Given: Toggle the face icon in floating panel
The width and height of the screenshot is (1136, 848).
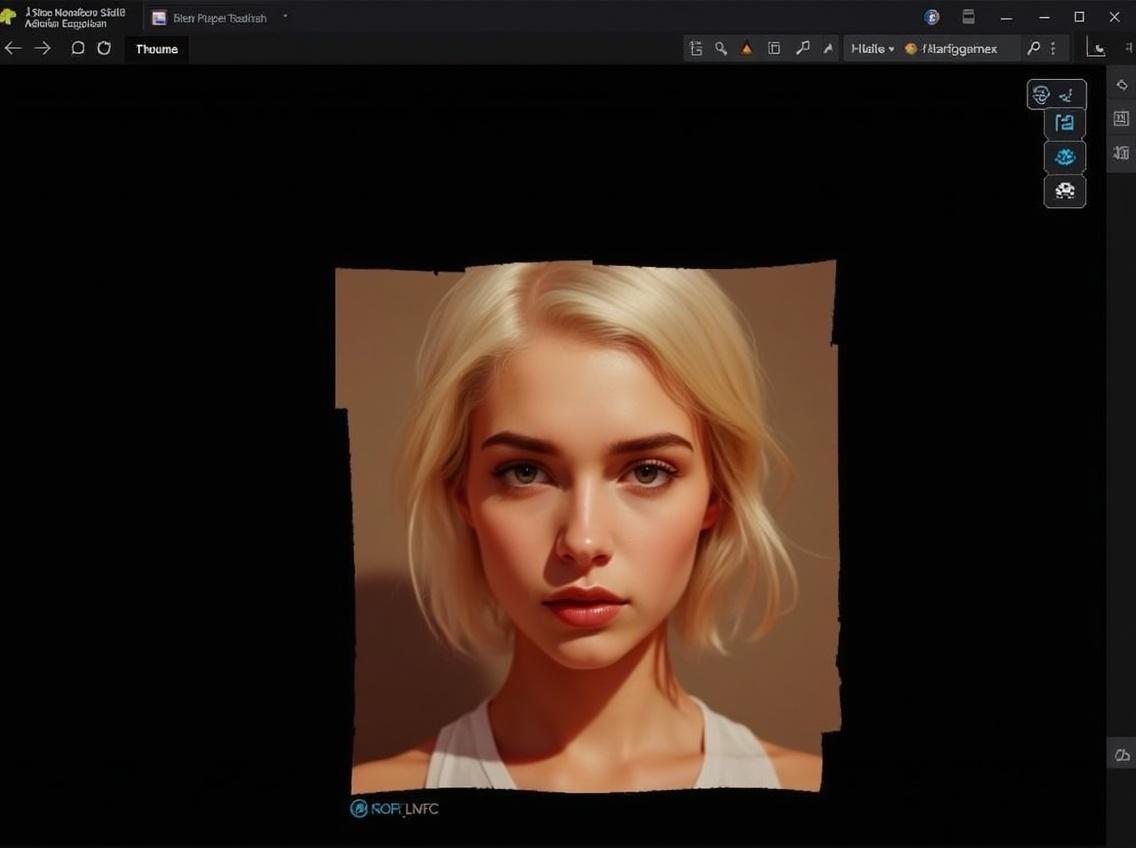Looking at the screenshot, I should (x=1041, y=95).
